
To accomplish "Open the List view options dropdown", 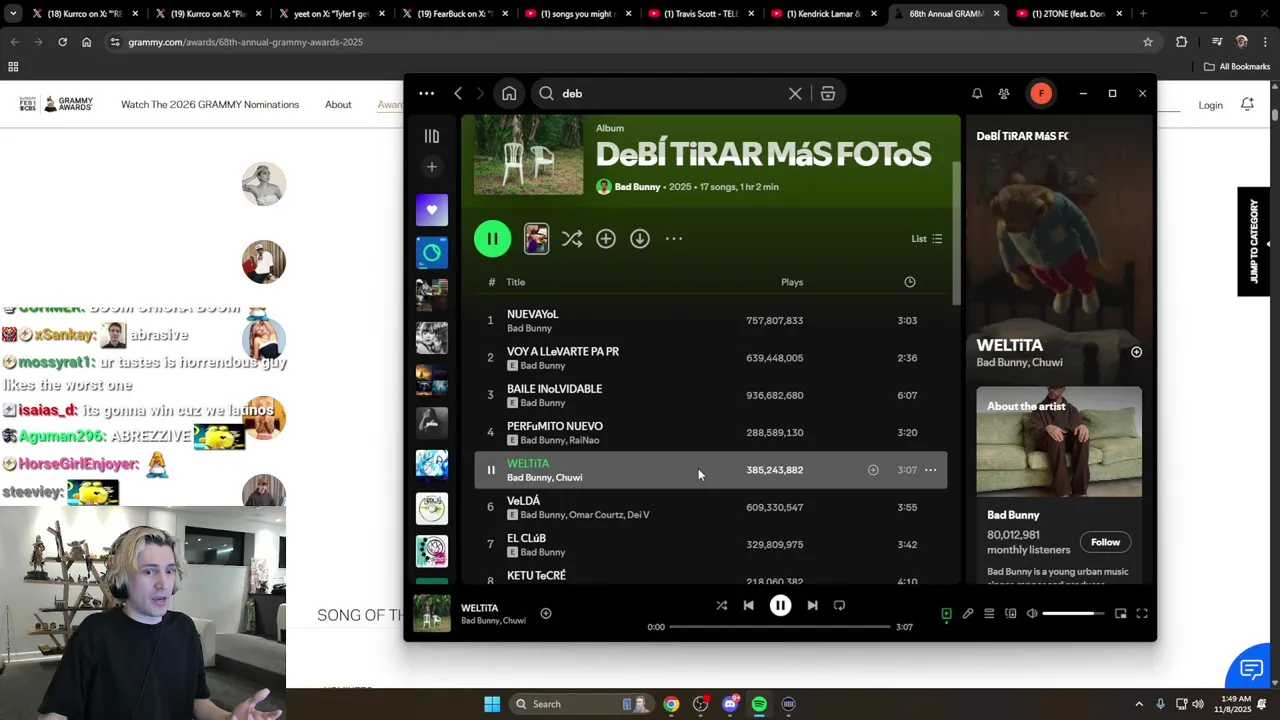I will click(927, 239).
